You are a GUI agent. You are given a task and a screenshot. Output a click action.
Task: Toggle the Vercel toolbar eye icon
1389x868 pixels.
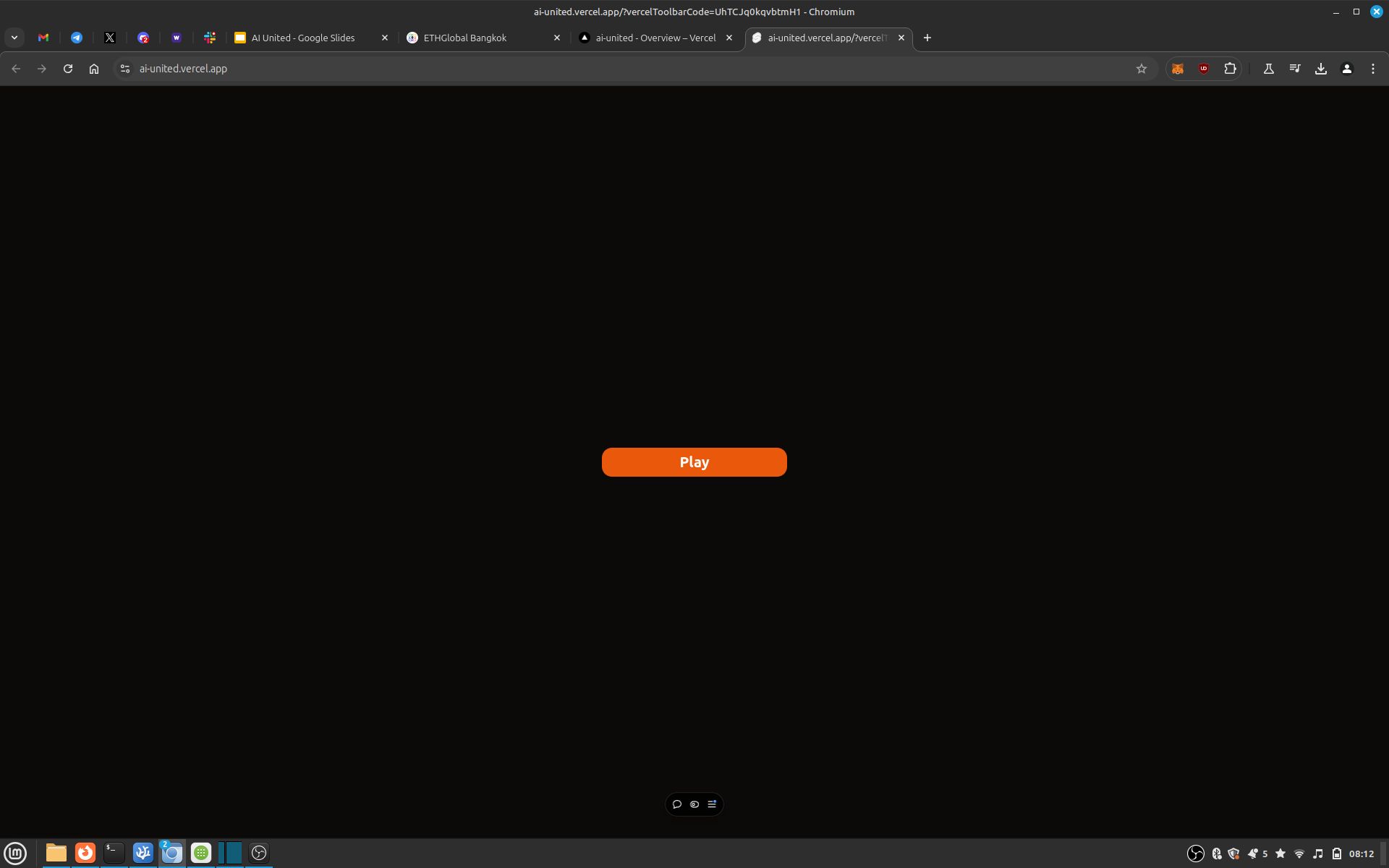point(694,804)
